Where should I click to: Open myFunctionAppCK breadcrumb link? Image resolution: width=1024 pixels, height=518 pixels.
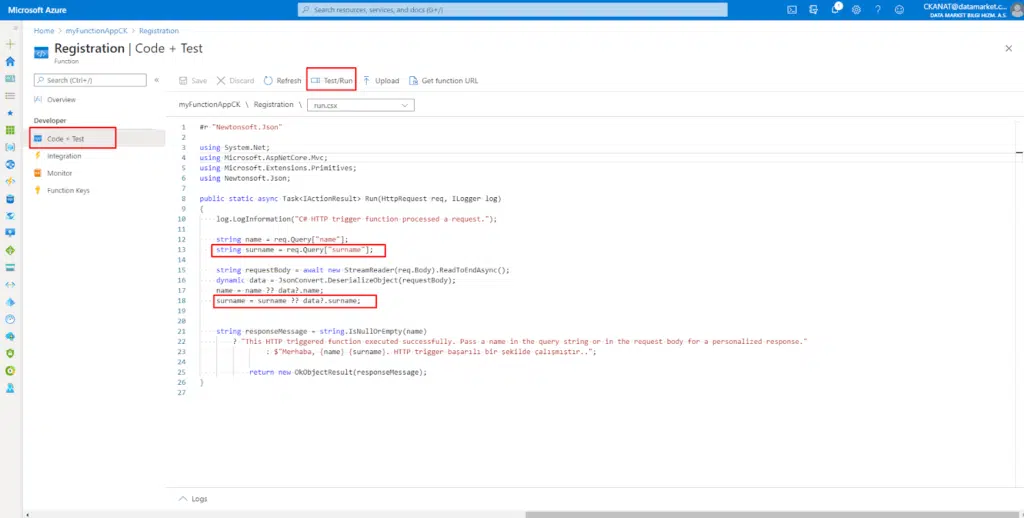click(x=97, y=31)
